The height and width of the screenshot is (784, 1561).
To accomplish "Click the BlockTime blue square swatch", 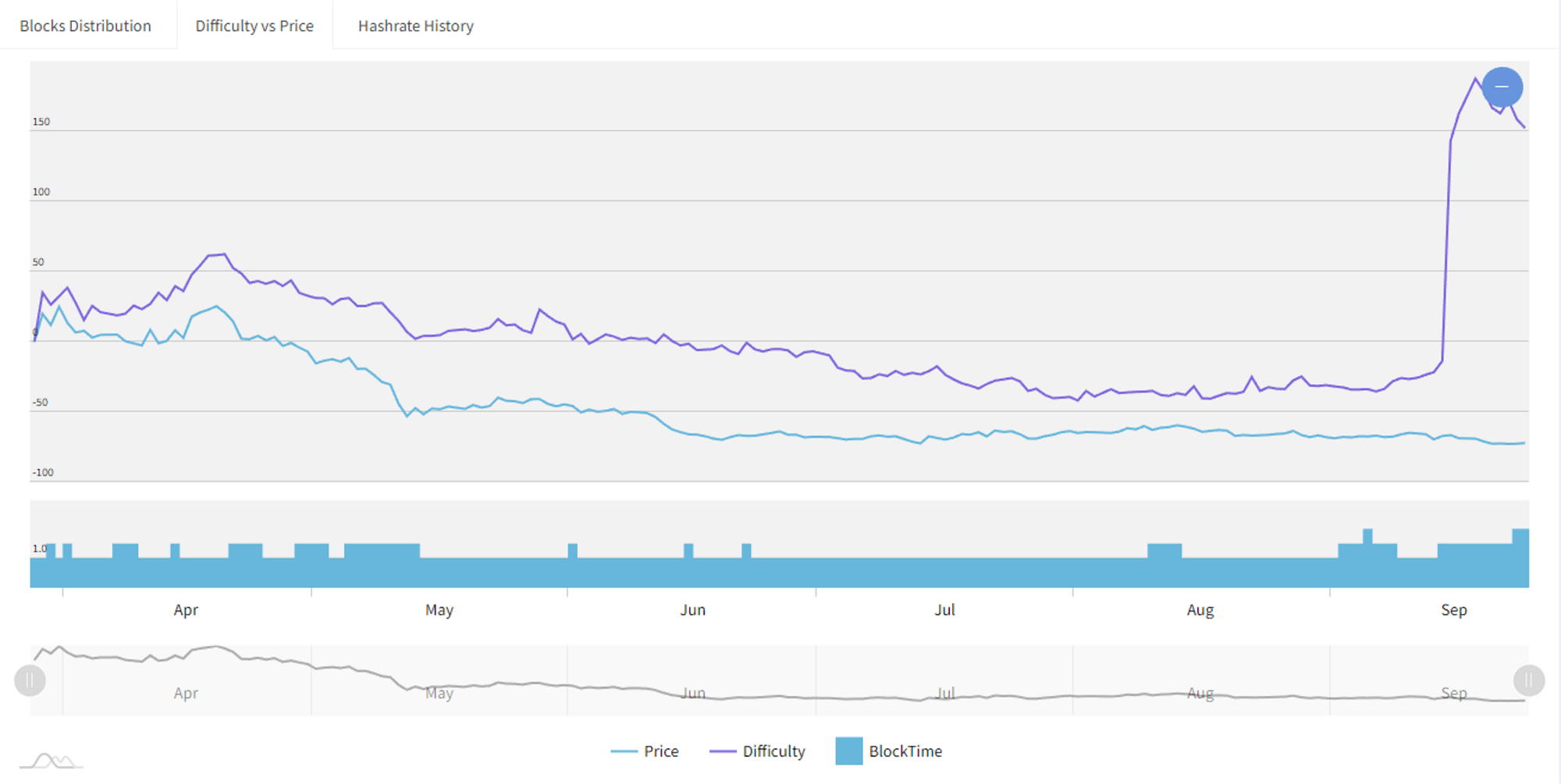I will [848, 751].
